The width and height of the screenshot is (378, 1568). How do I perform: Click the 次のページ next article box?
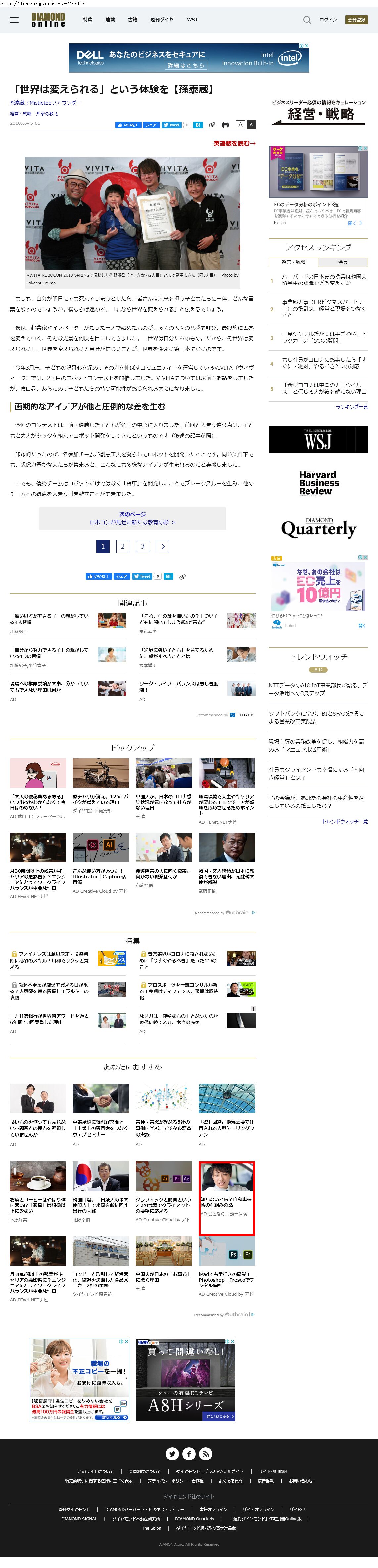132,518
